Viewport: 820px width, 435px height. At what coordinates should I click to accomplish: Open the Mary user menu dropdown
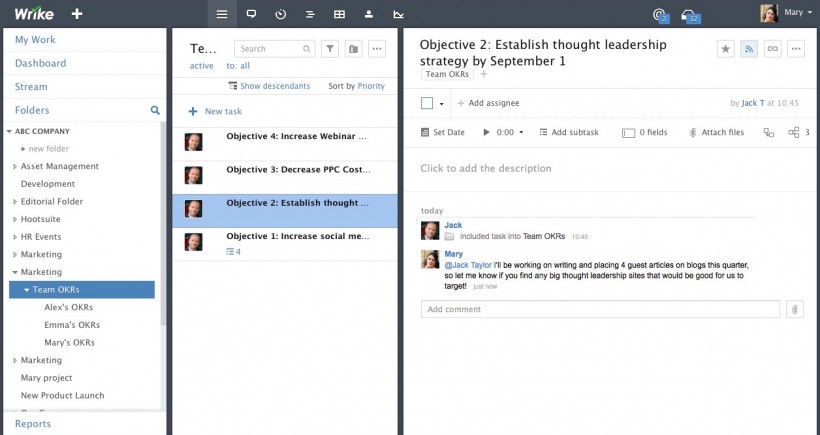pos(798,13)
